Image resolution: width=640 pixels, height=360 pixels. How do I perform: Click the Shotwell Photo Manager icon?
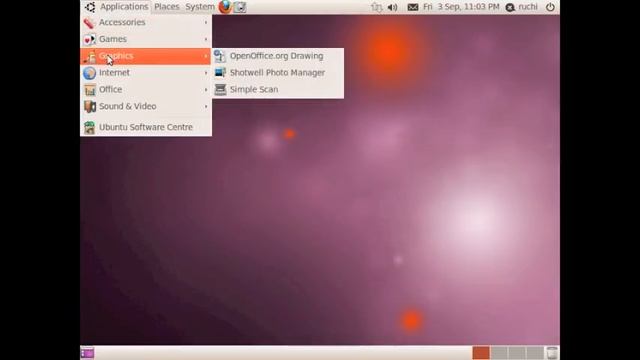pyautogui.click(x=220, y=73)
